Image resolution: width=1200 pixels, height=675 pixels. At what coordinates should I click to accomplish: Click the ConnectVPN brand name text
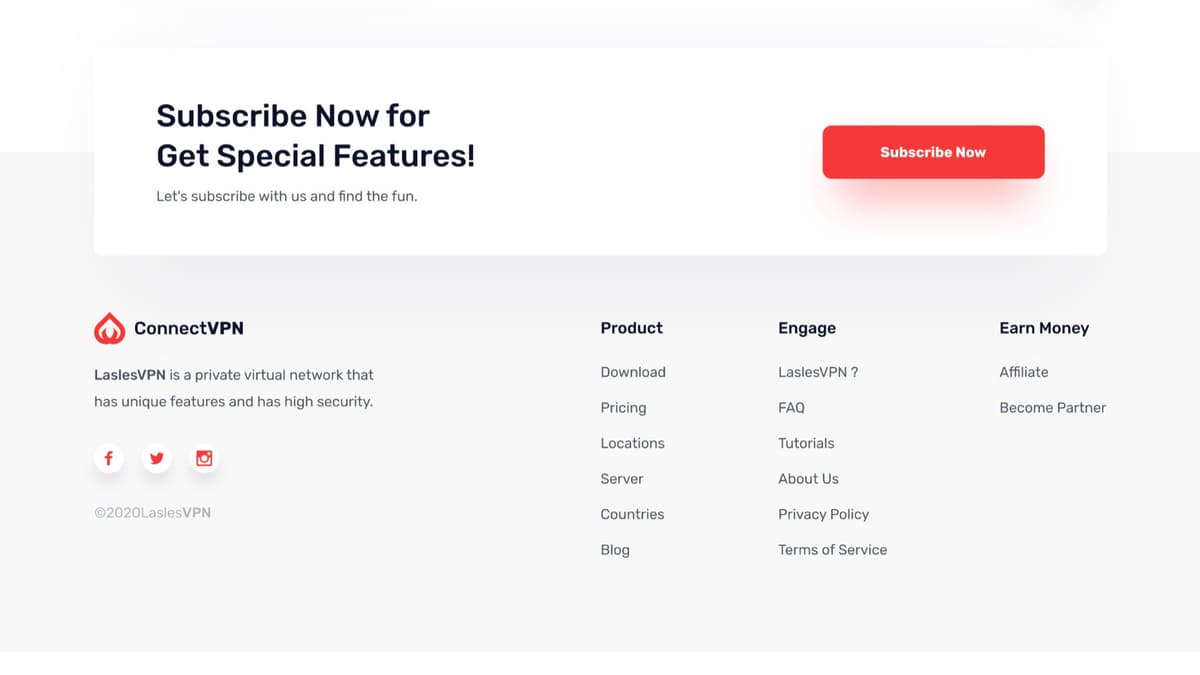[x=188, y=328]
